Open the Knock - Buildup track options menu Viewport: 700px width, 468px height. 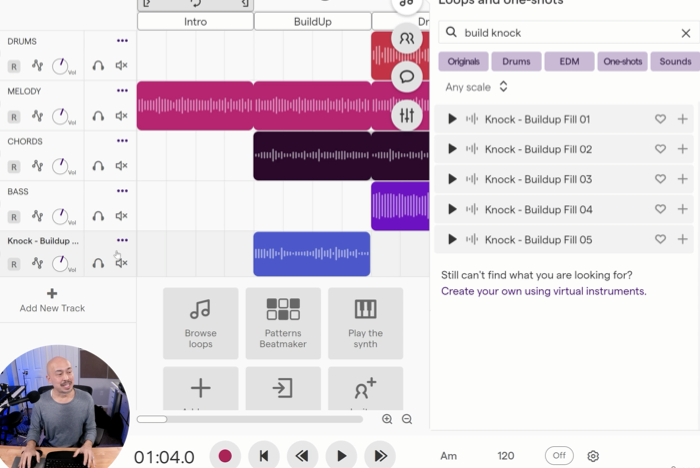(x=122, y=240)
